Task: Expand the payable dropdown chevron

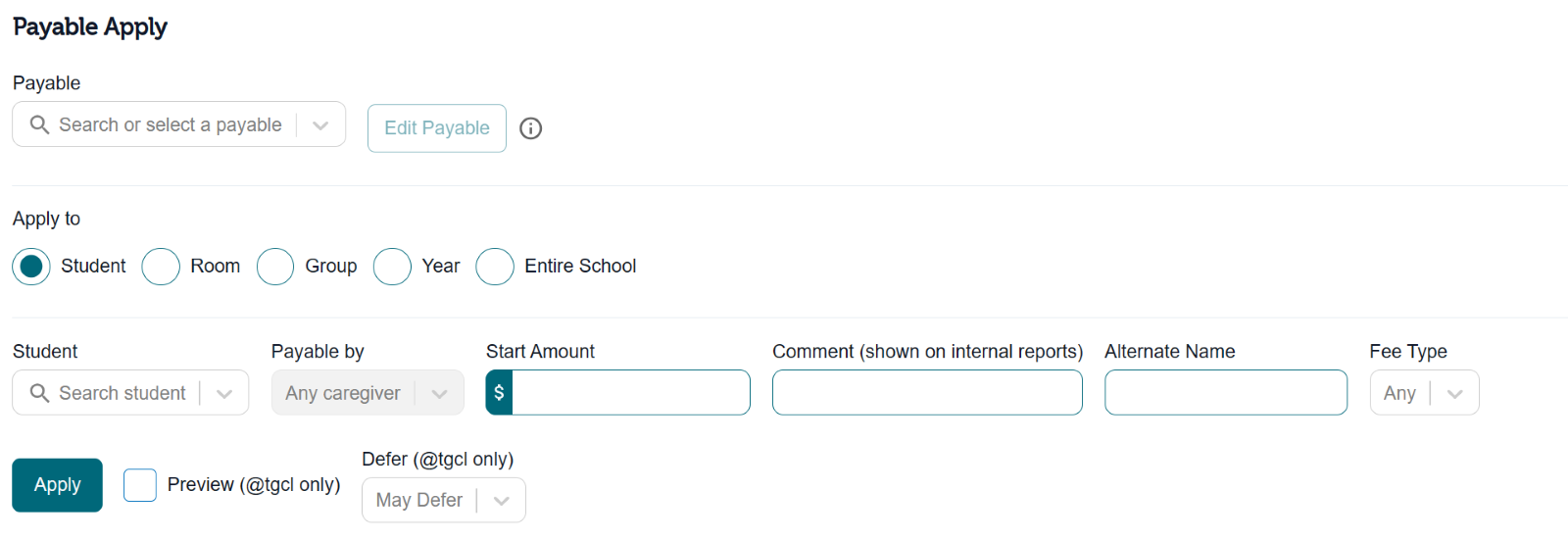Action: tap(320, 124)
